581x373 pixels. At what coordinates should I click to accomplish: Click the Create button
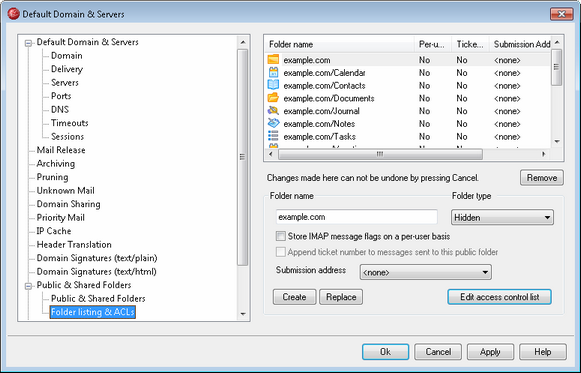tap(294, 297)
